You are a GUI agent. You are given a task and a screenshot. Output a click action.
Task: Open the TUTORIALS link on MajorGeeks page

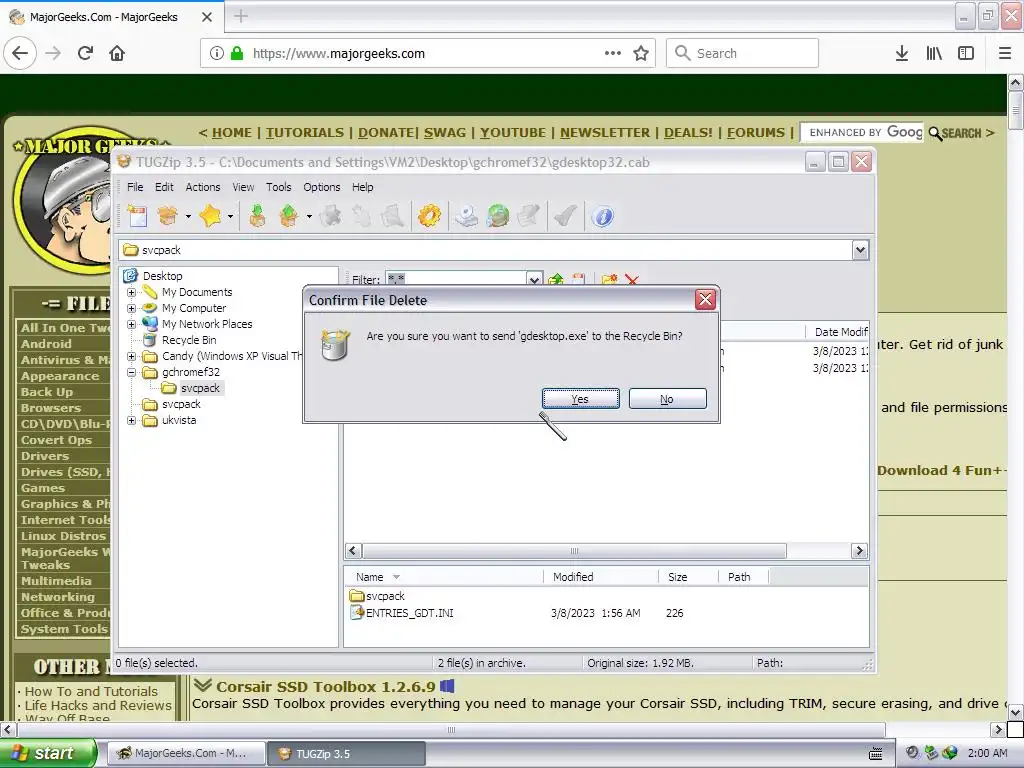coord(304,133)
